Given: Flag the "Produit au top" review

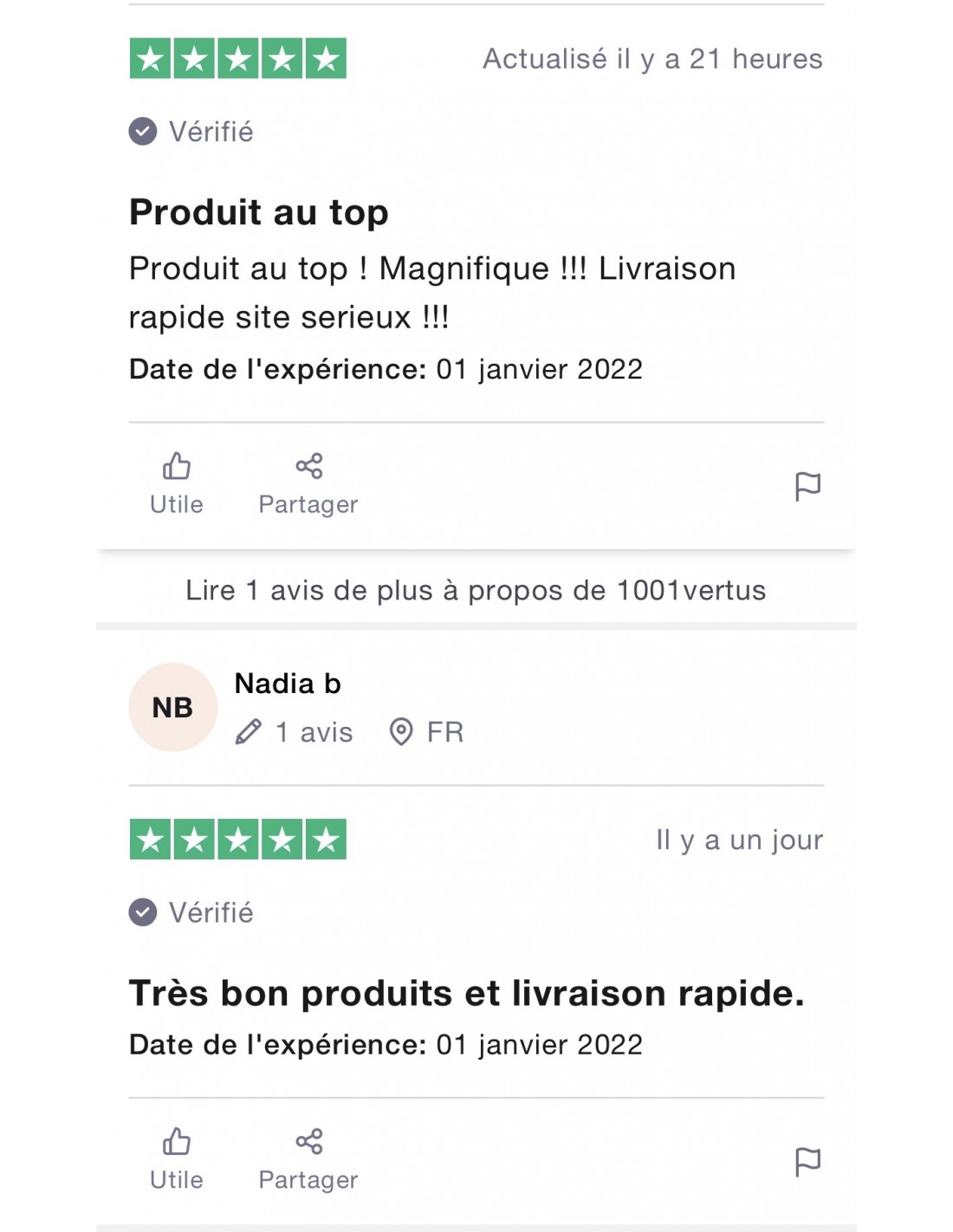Looking at the screenshot, I should coord(807,486).
